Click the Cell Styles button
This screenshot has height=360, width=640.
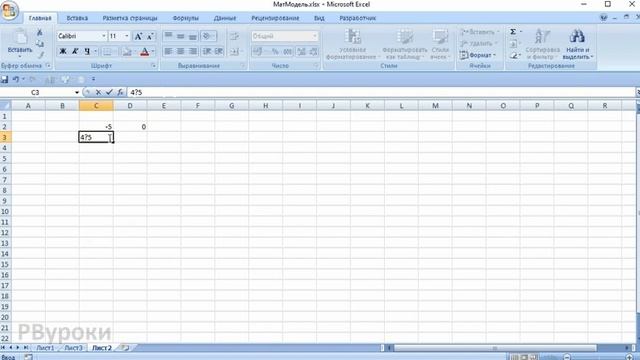pos(440,44)
